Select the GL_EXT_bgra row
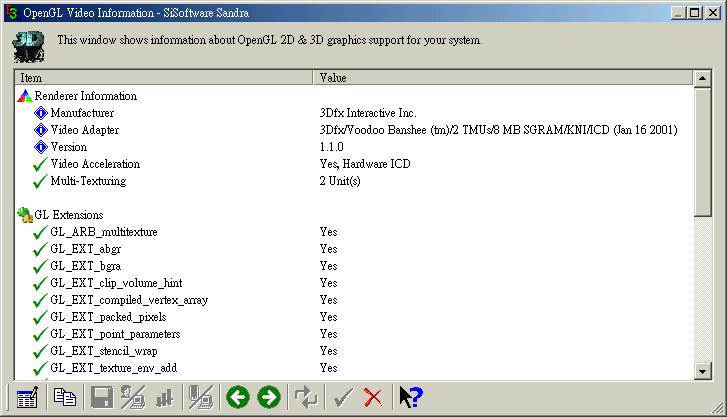Screen dimensions: 727x417 [86, 266]
